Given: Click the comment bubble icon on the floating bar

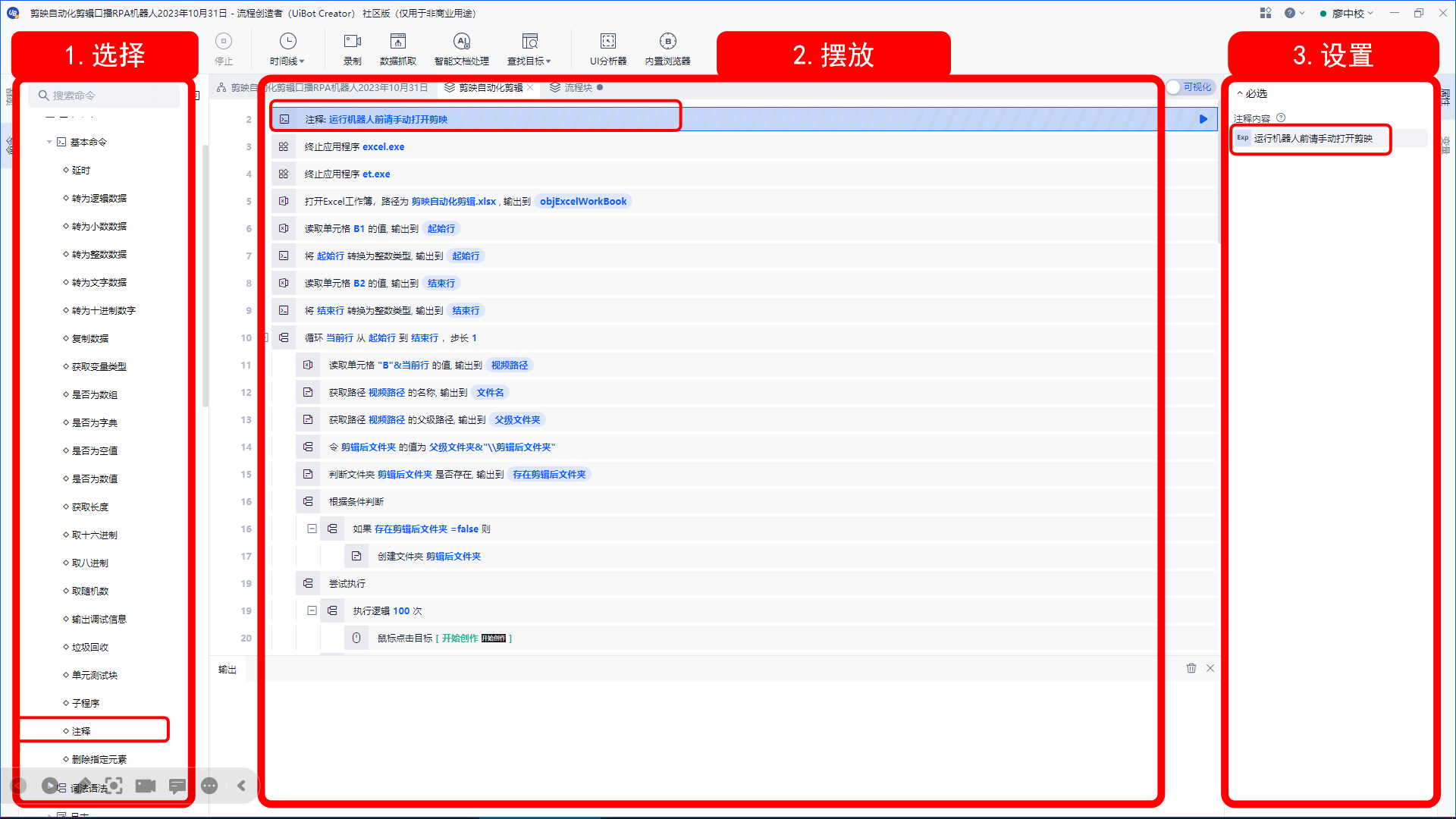Looking at the screenshot, I should point(177,786).
